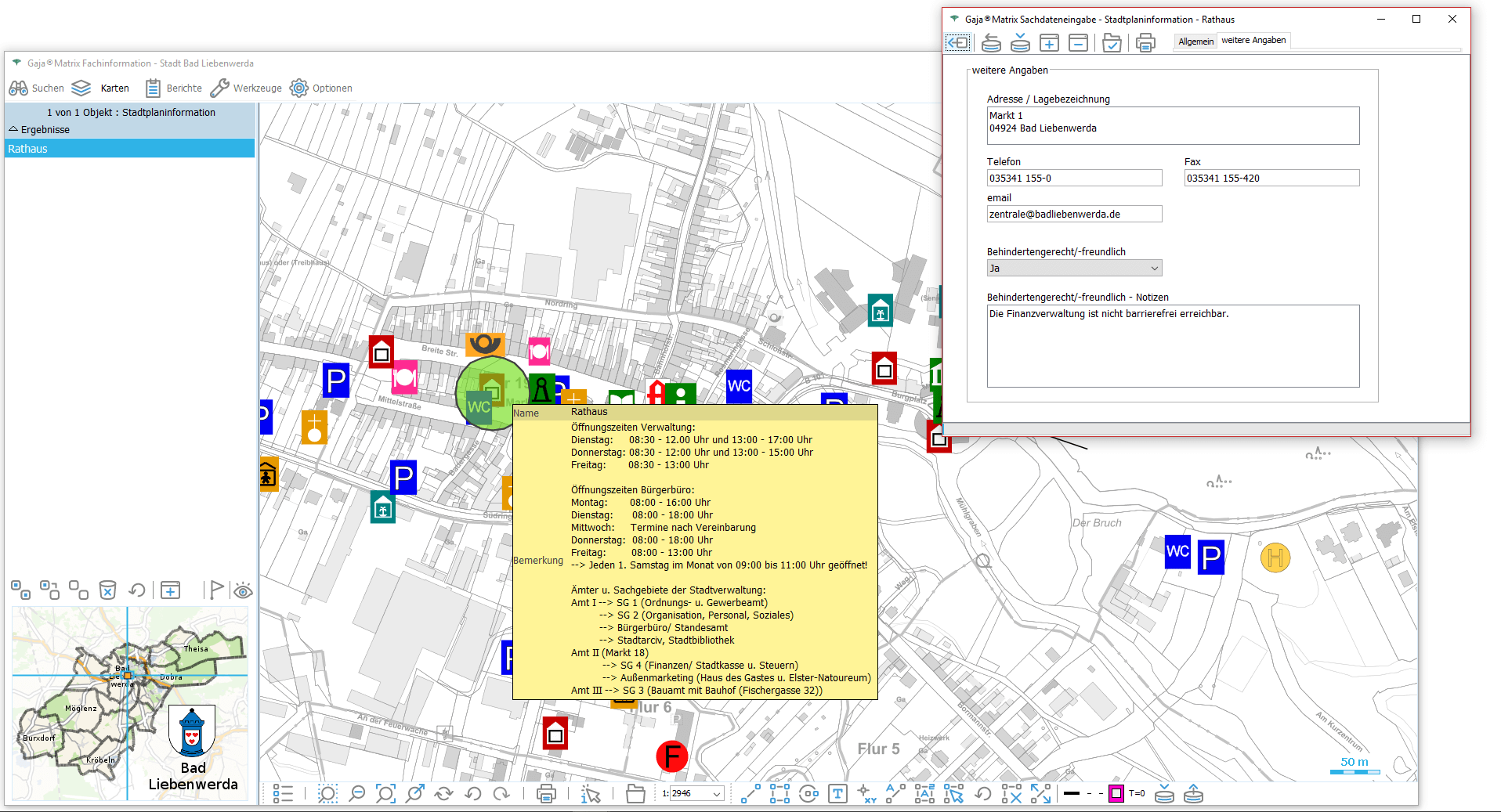Screen dimensions: 1501x812
Task: Collapse the Ergebnisse section
Action: (13, 129)
